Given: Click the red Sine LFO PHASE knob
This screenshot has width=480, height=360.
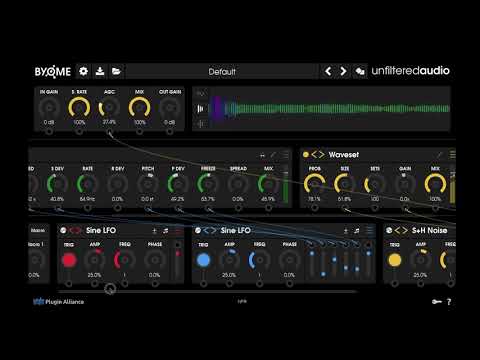Looking at the screenshot, I should point(155,260).
